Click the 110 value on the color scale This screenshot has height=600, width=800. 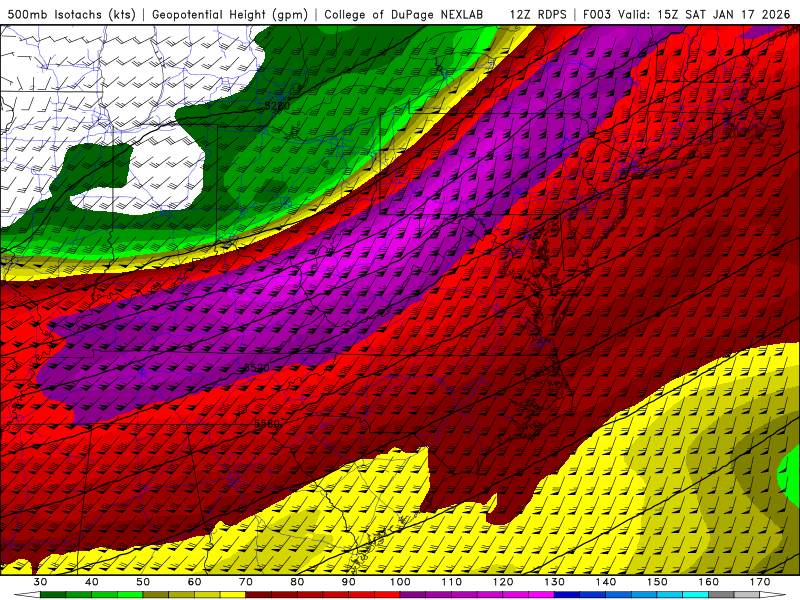[x=452, y=582]
